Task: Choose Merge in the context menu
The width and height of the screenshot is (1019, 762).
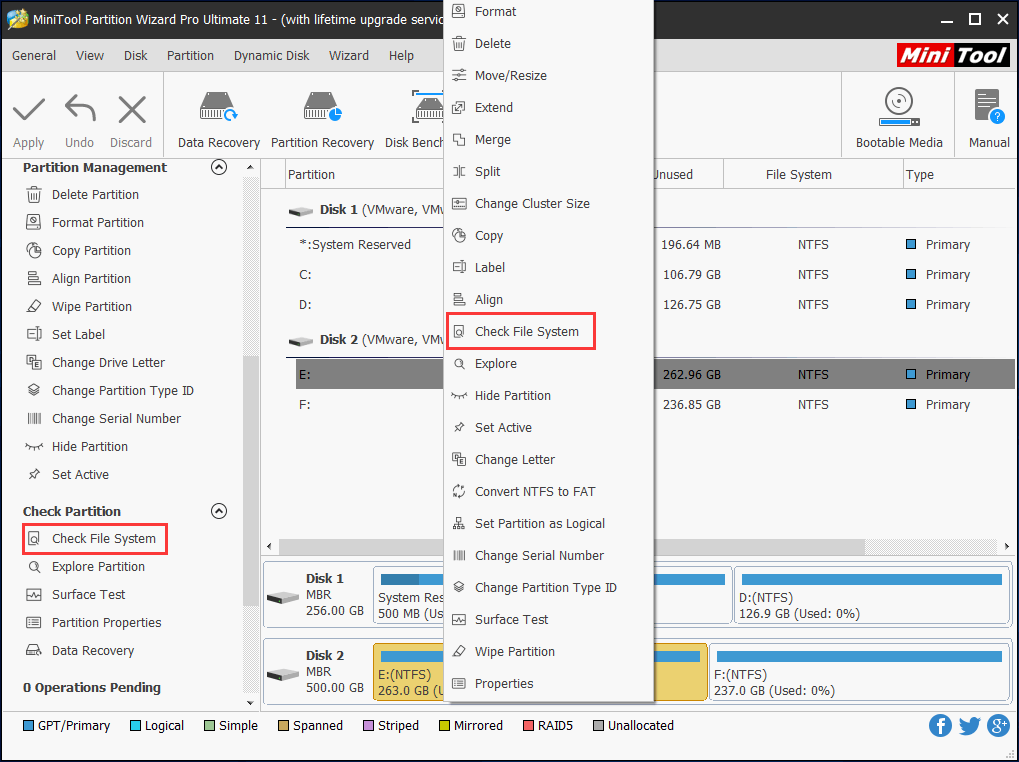Action: 548,139
